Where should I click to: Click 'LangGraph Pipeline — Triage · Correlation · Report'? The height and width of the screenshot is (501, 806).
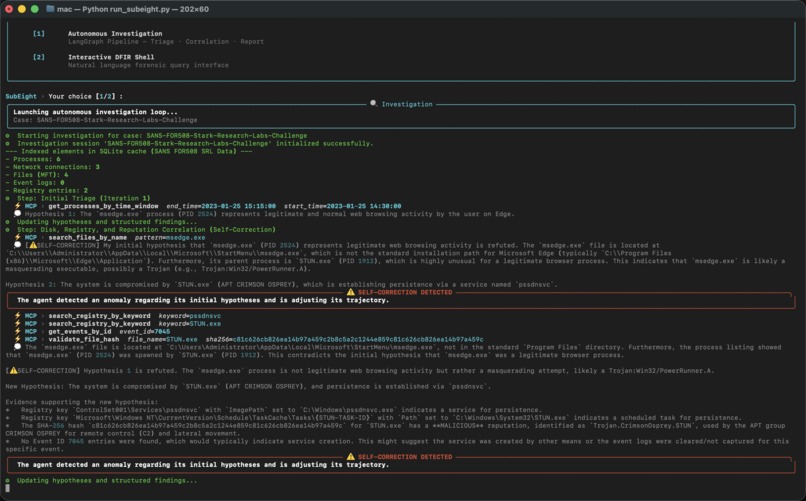point(166,42)
